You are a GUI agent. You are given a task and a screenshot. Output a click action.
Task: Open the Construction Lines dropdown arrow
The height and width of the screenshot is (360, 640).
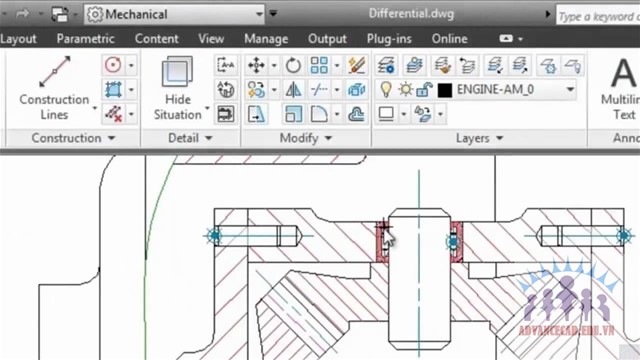pos(94,108)
